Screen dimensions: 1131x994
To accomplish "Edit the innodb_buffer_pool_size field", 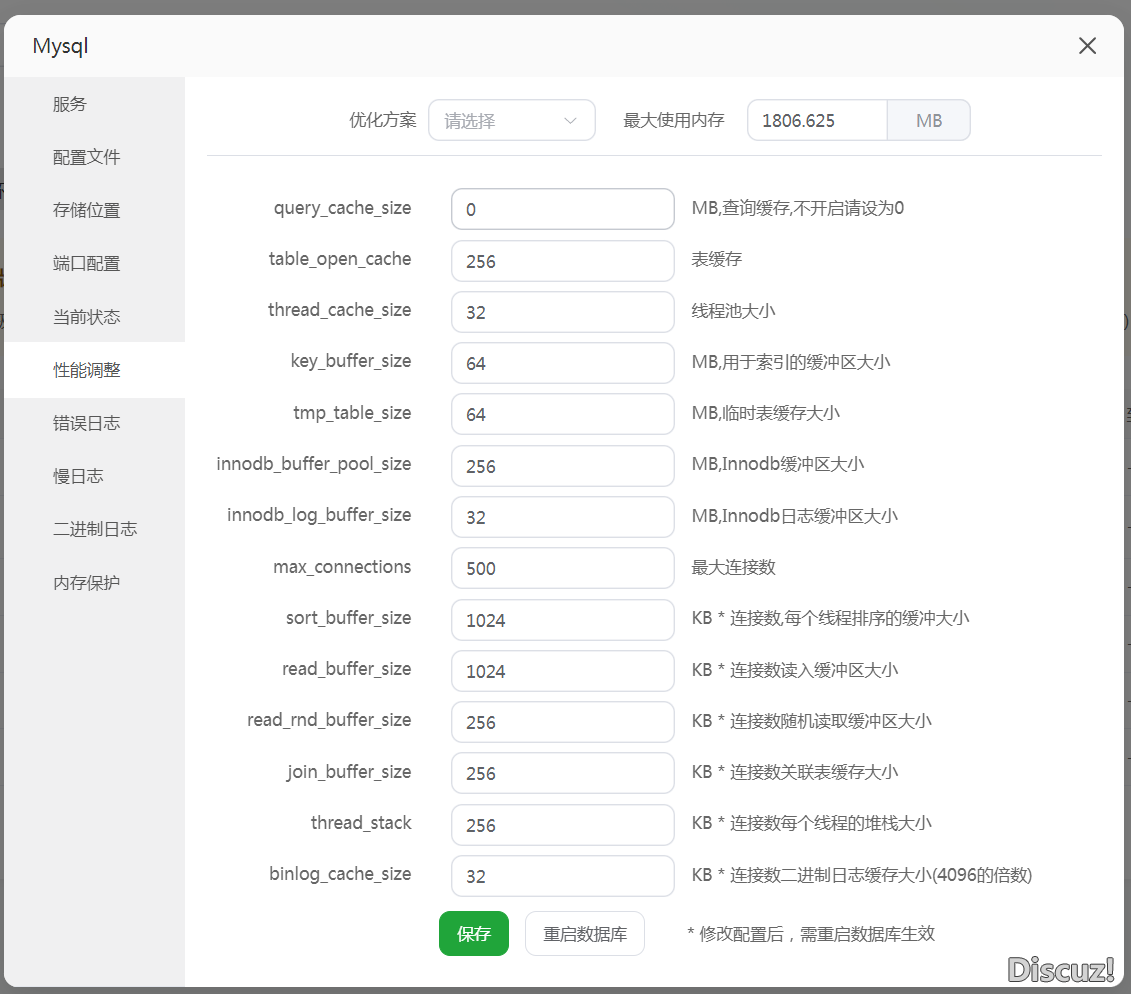I will click(562, 466).
